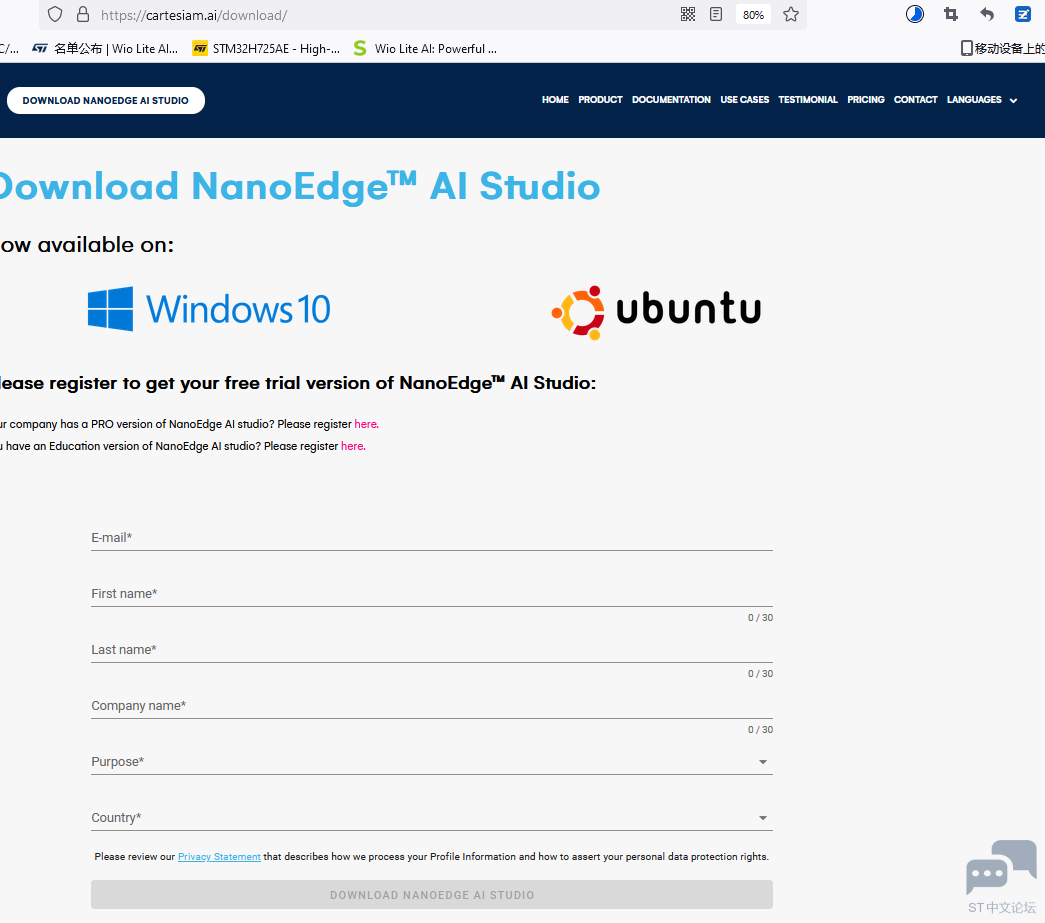Screen dimensions: 1045x923
Task: Click the undo arrow toolbar icon
Action: pos(987,14)
